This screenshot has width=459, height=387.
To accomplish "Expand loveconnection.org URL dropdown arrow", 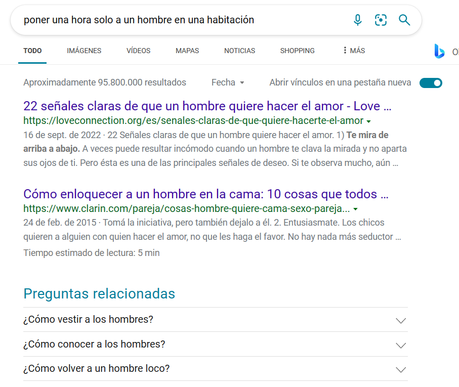I will click(369, 121).
